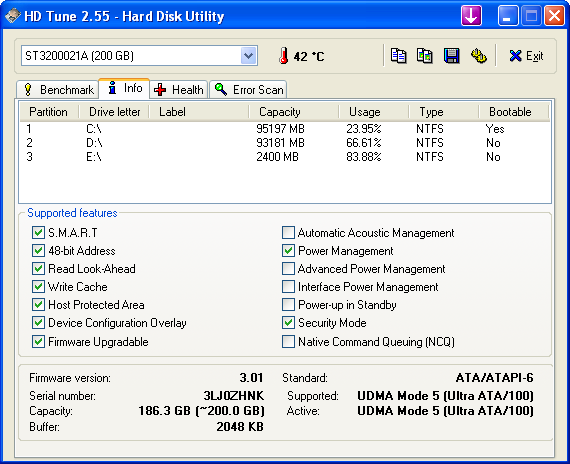Screen dimensions: 570x464
Task: Click the HD Tune app icon in title bar
Action: pos(12,16)
